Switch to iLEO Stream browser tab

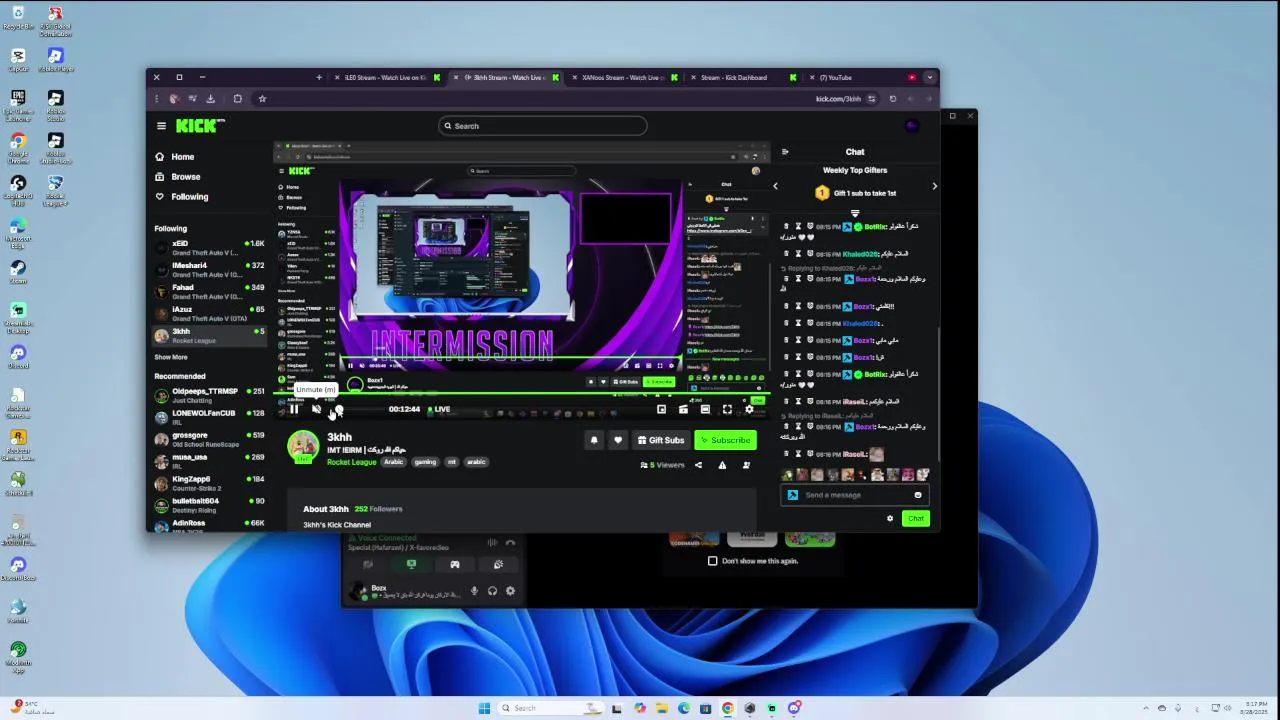point(385,77)
